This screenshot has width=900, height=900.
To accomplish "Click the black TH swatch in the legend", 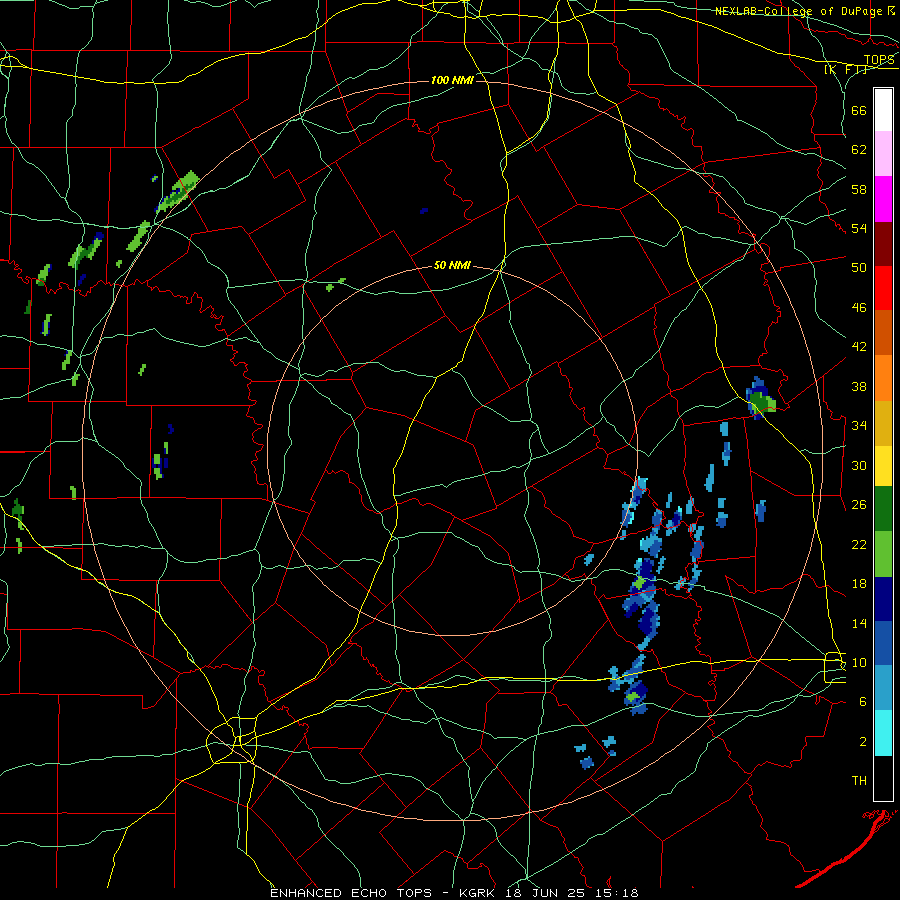I will [x=883, y=778].
